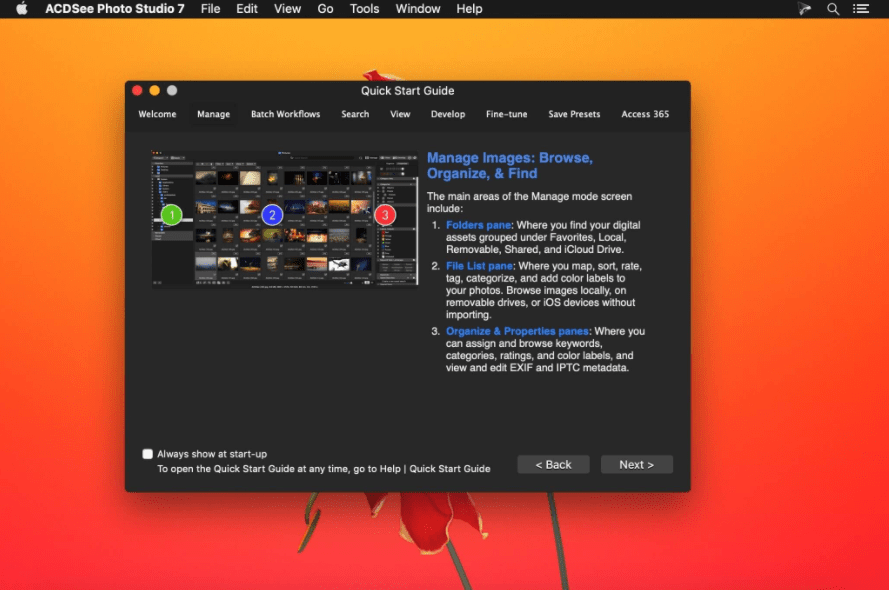
Task: Click the red "3" marker near the Organize panes
Action: coord(387,213)
